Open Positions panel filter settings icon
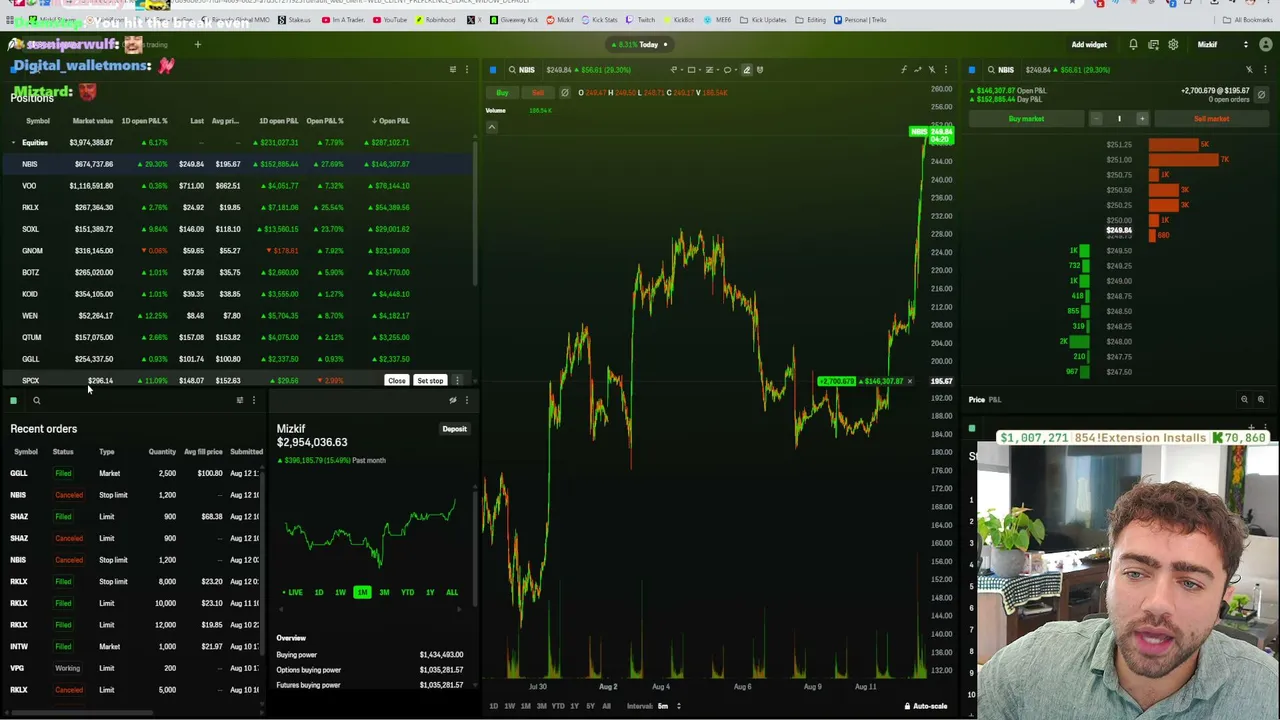 click(x=452, y=70)
